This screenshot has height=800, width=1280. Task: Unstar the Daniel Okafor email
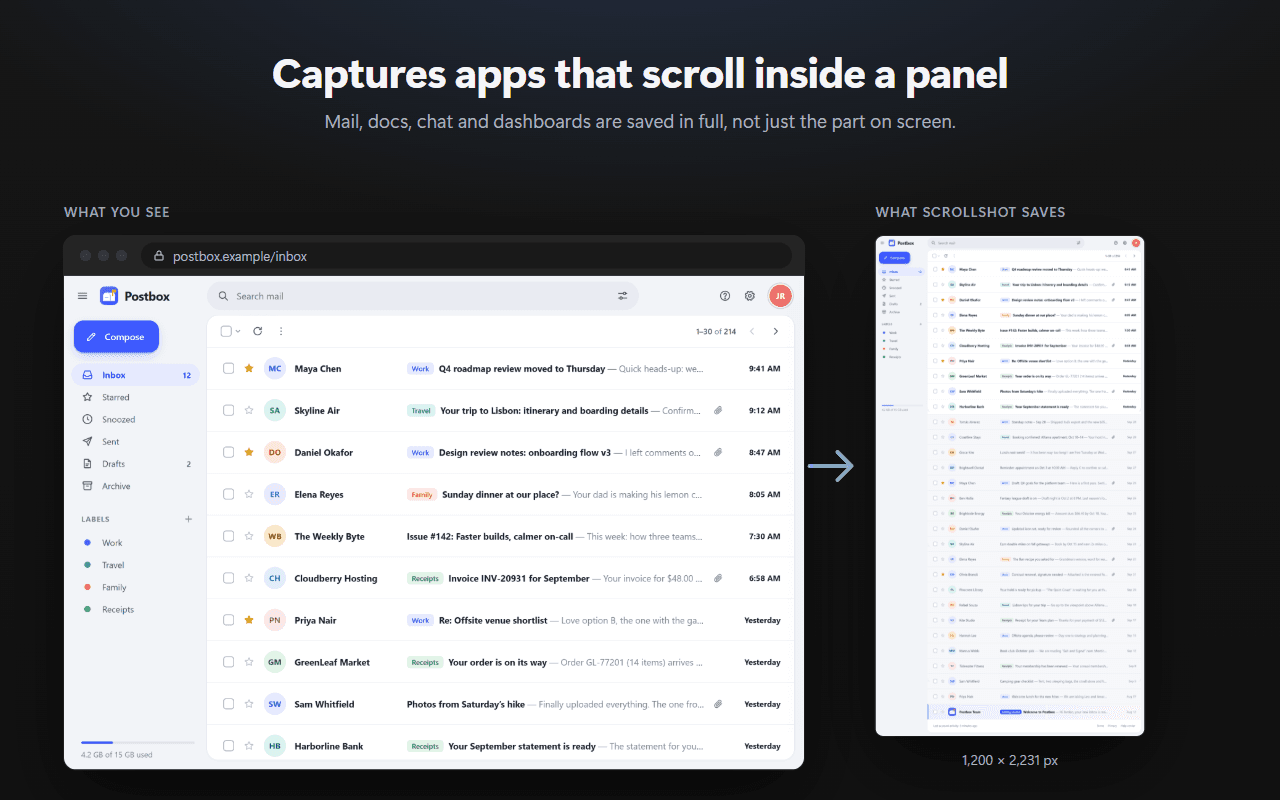(x=249, y=453)
